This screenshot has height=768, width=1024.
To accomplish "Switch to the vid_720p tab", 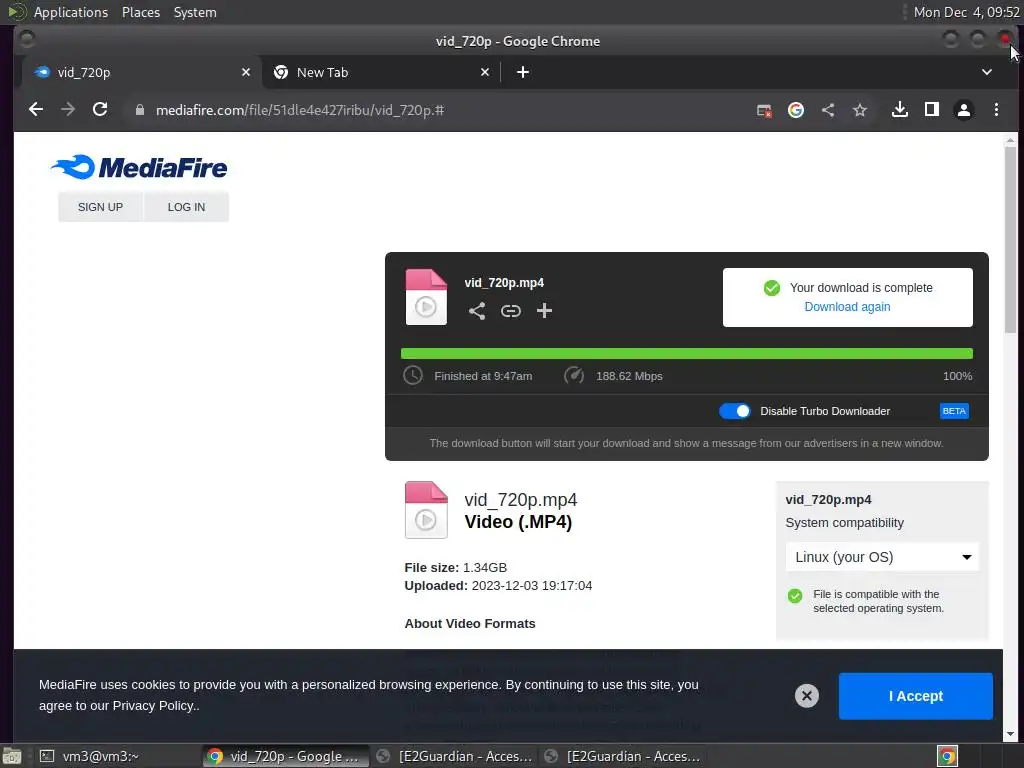I will 142,72.
